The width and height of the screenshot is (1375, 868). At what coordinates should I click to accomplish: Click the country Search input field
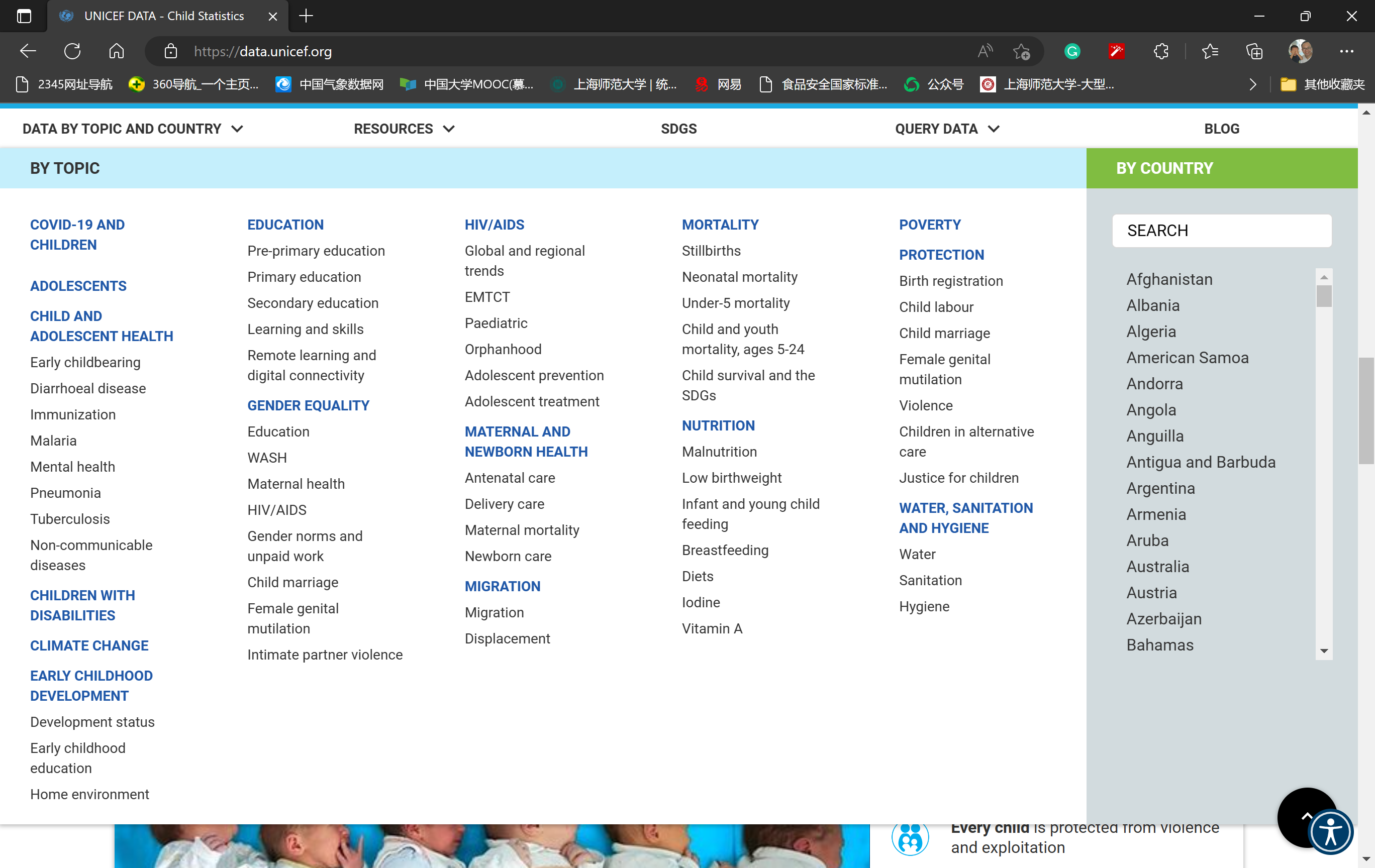[x=1221, y=231]
